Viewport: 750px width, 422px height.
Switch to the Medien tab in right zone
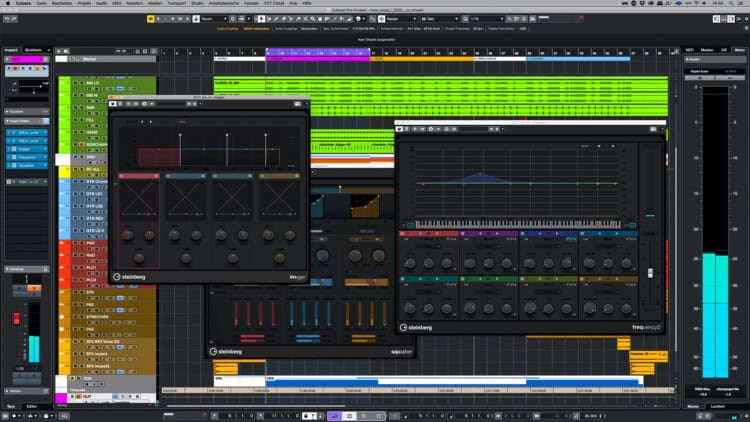[x=707, y=50]
